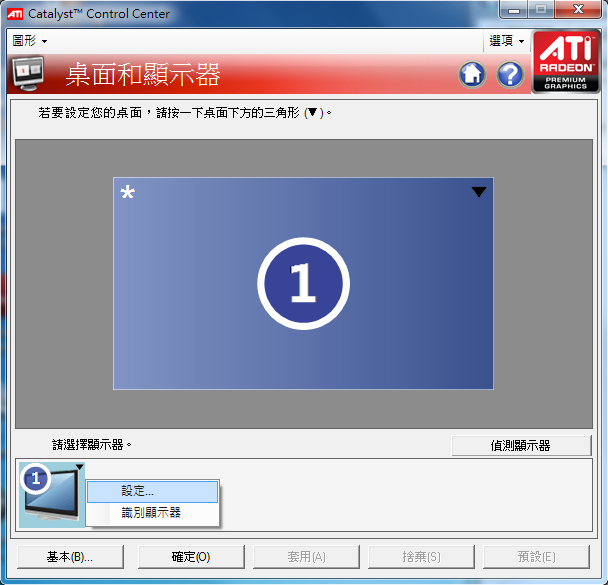
Task: Click the 基本(B)... button
Action: coord(70,557)
